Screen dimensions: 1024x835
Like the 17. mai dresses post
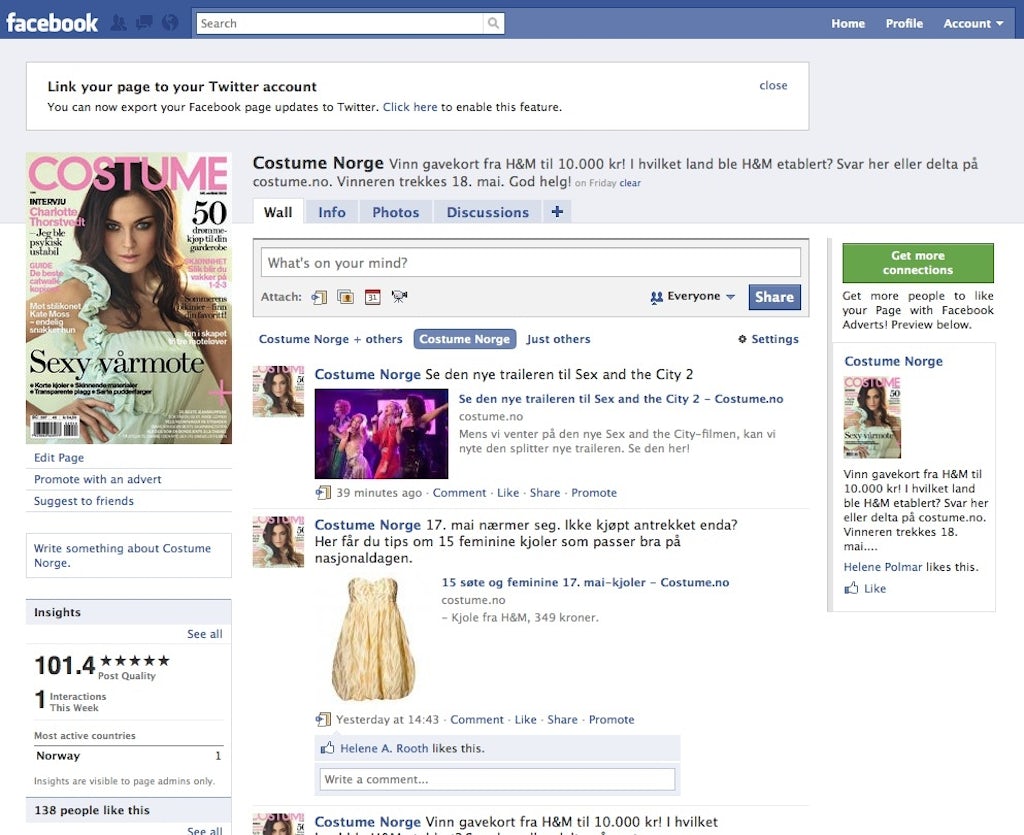click(x=526, y=719)
